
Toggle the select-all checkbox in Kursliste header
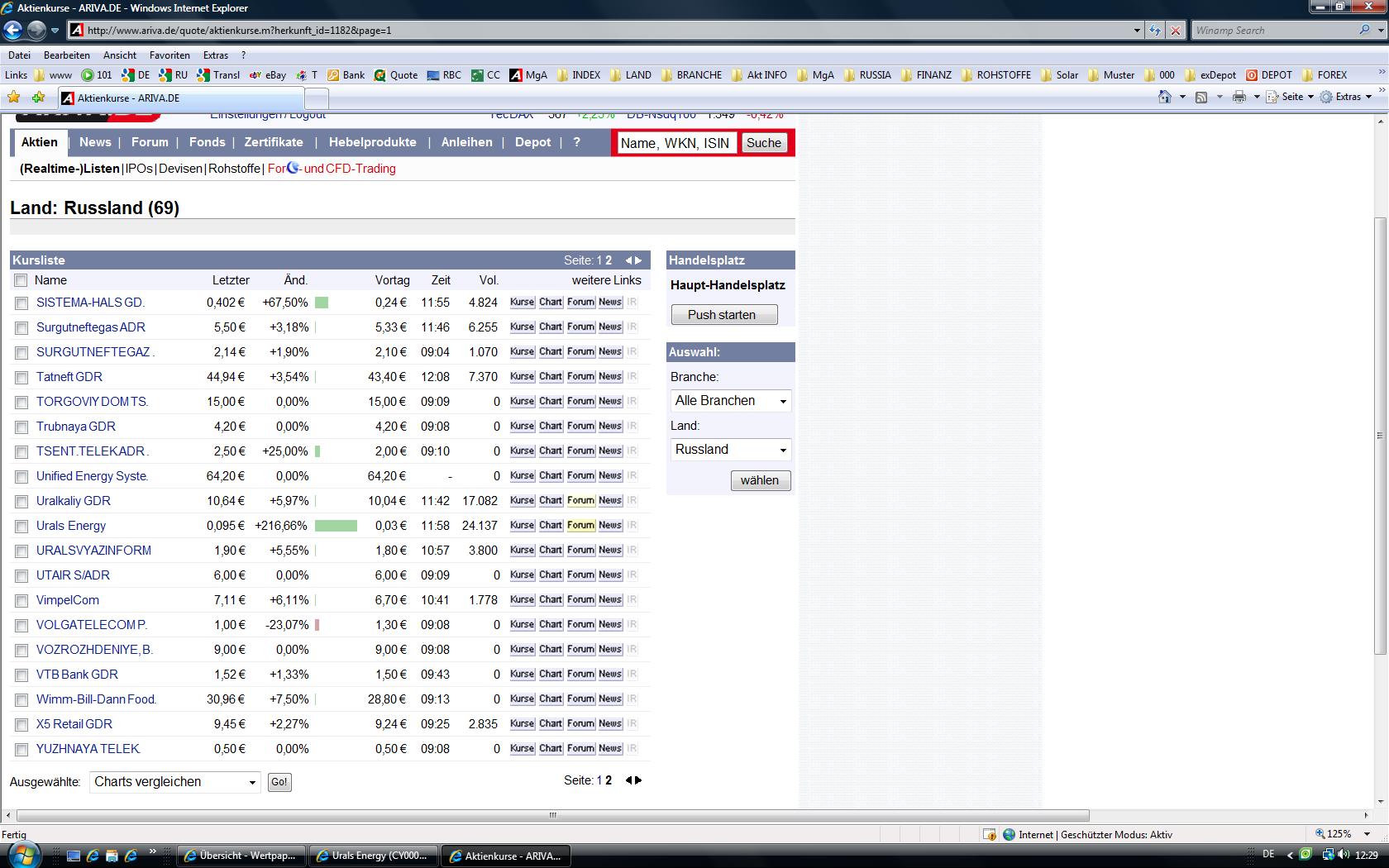click(x=21, y=280)
